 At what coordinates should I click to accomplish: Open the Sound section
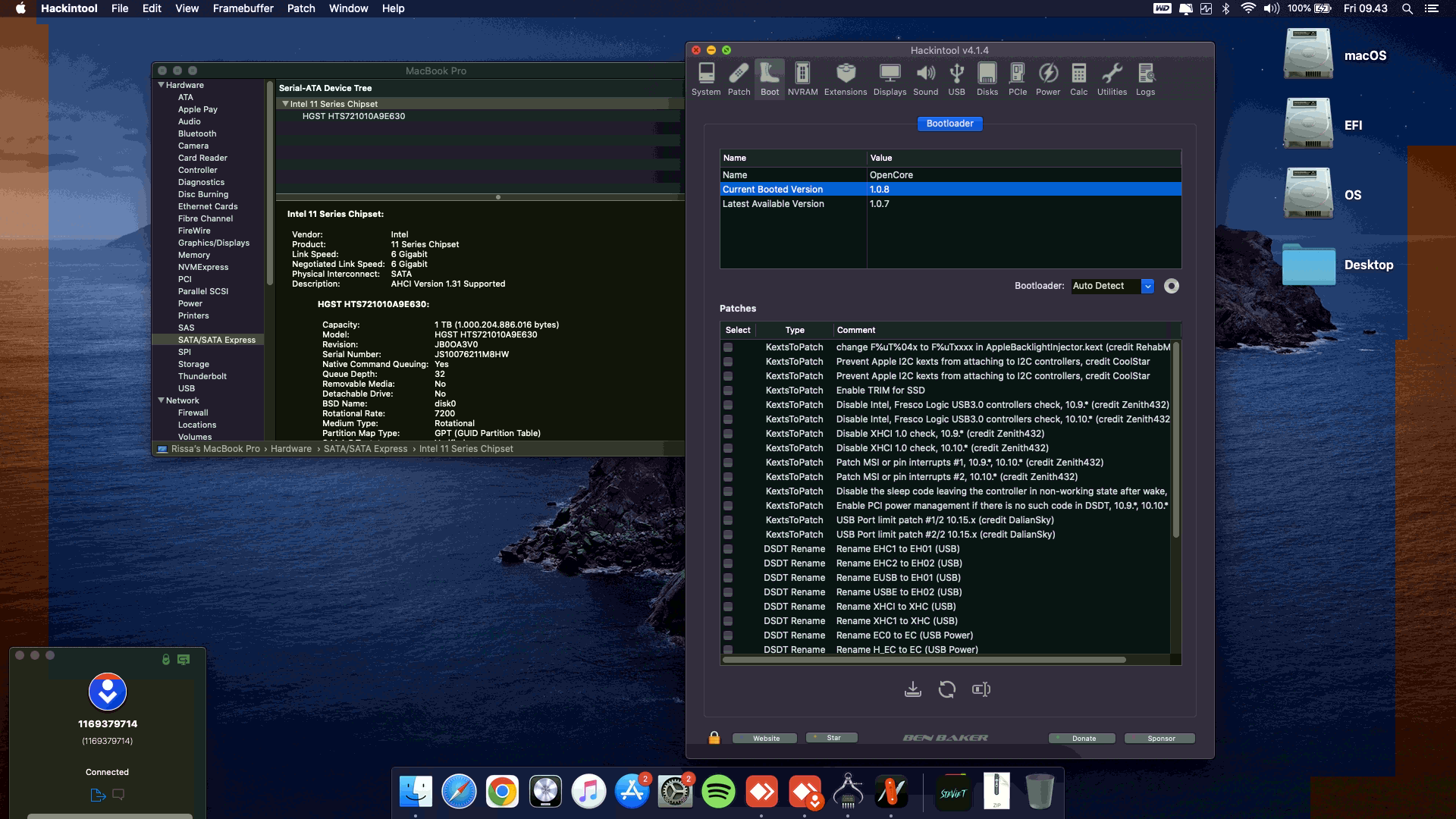click(x=925, y=79)
